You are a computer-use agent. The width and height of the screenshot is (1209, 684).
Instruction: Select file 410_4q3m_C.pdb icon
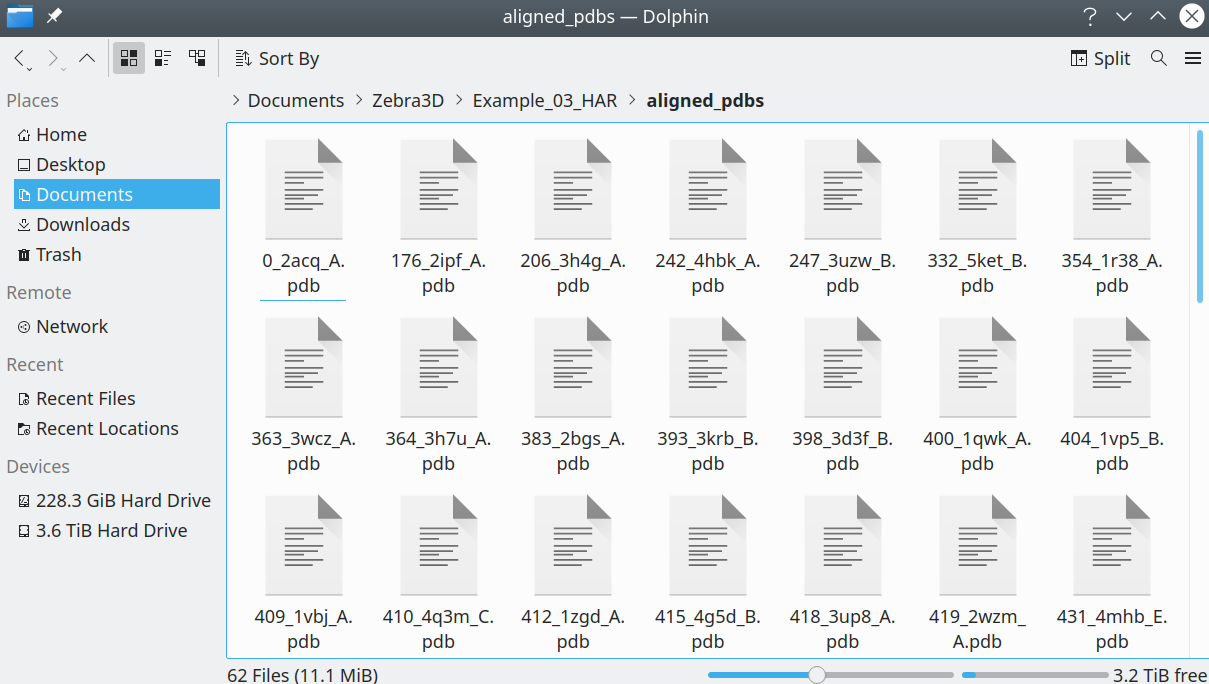pos(438,545)
